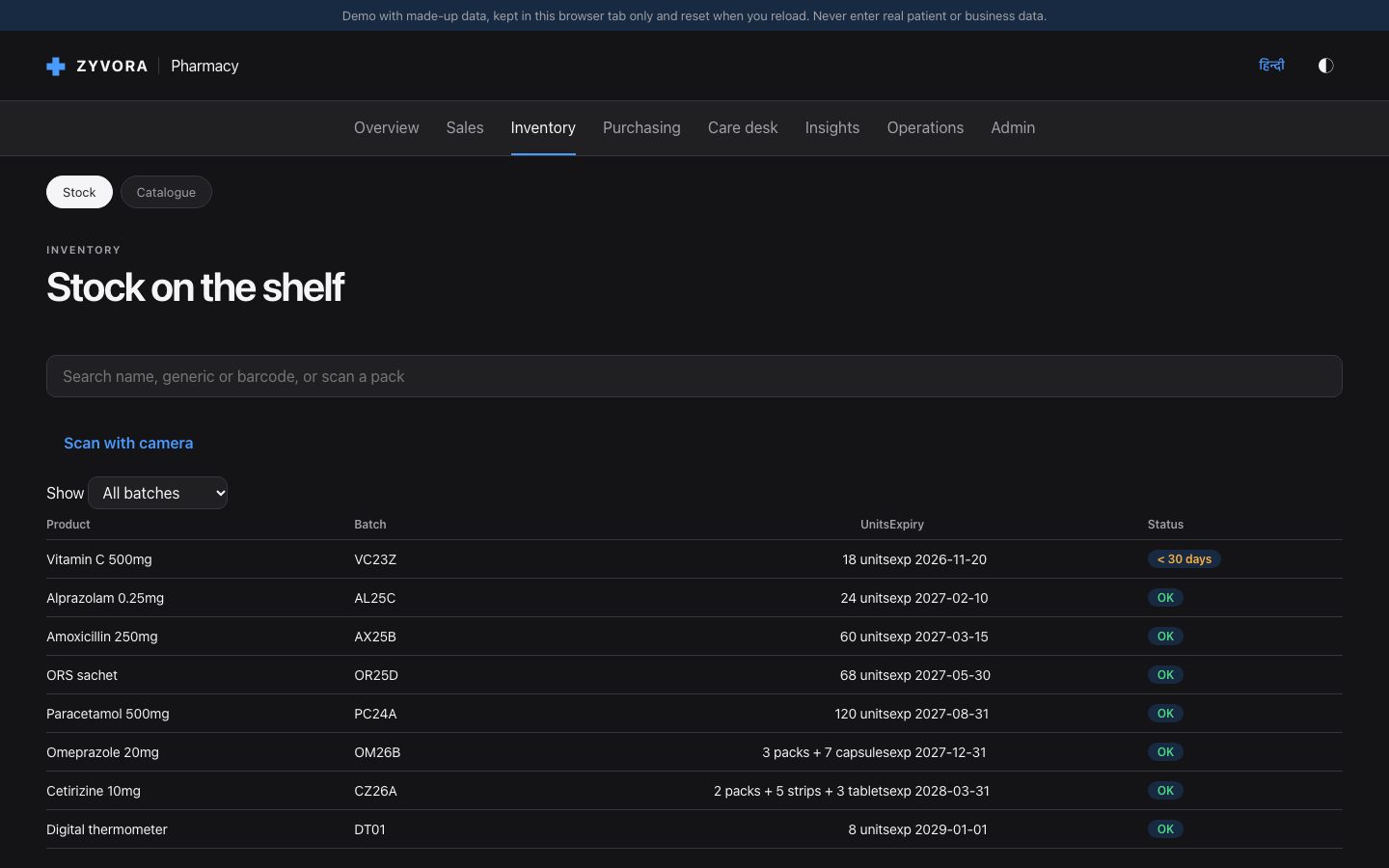Image resolution: width=1389 pixels, height=868 pixels.
Task: Focus the product search field
Action: click(694, 376)
